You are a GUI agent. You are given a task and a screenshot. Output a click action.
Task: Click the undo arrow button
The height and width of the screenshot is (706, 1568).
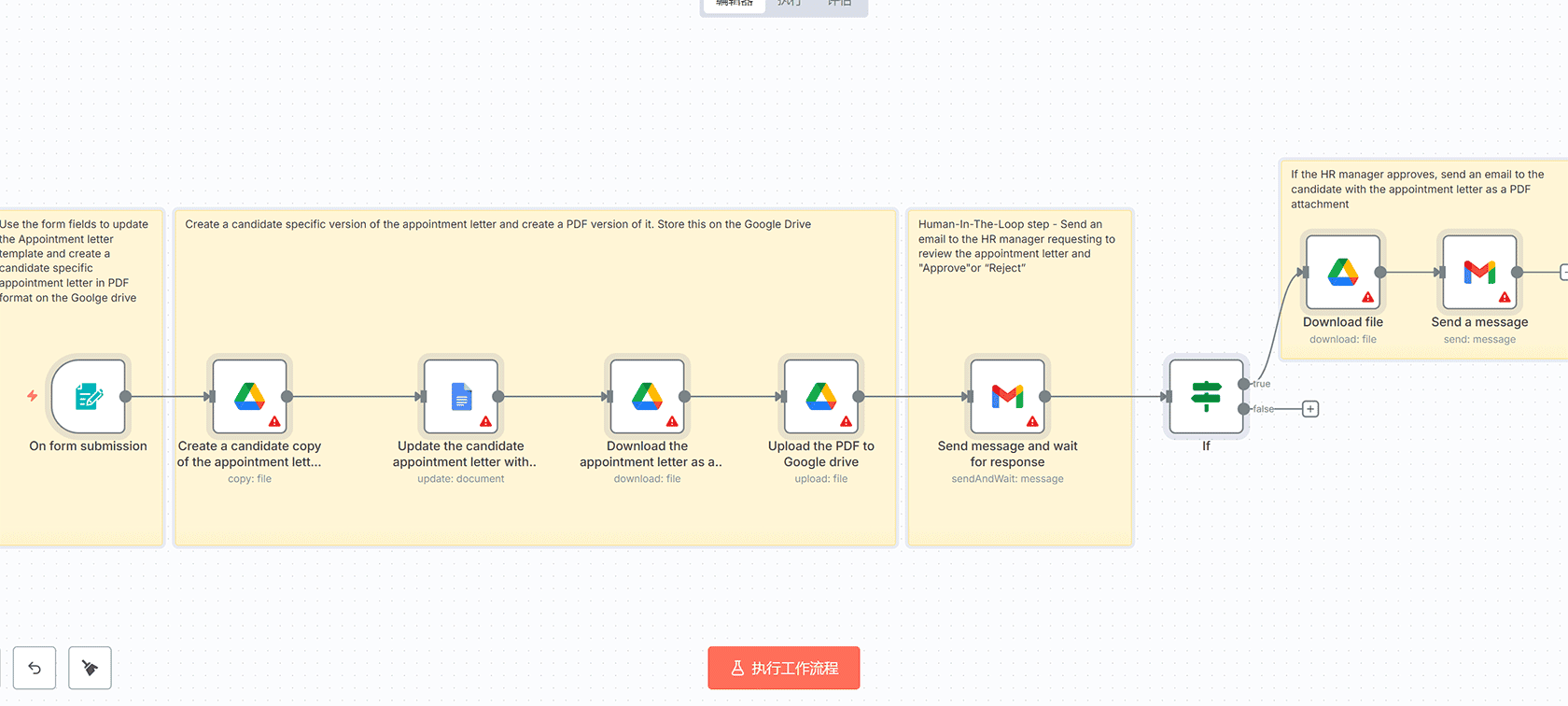[x=35, y=668]
